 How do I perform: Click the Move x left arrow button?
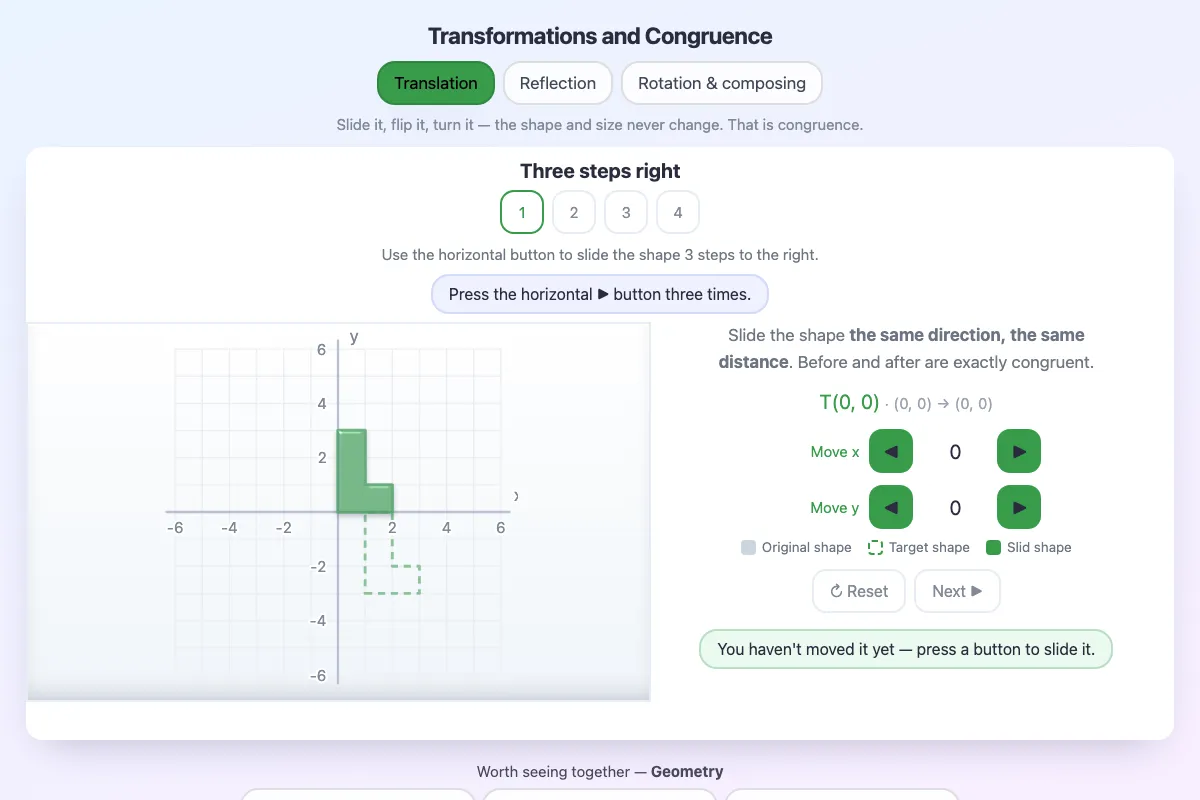tap(891, 451)
